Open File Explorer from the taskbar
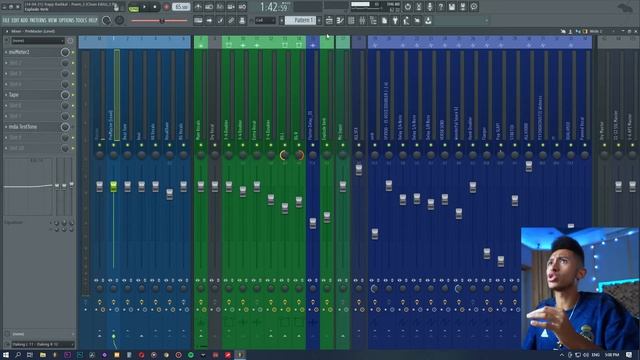 [42, 355]
